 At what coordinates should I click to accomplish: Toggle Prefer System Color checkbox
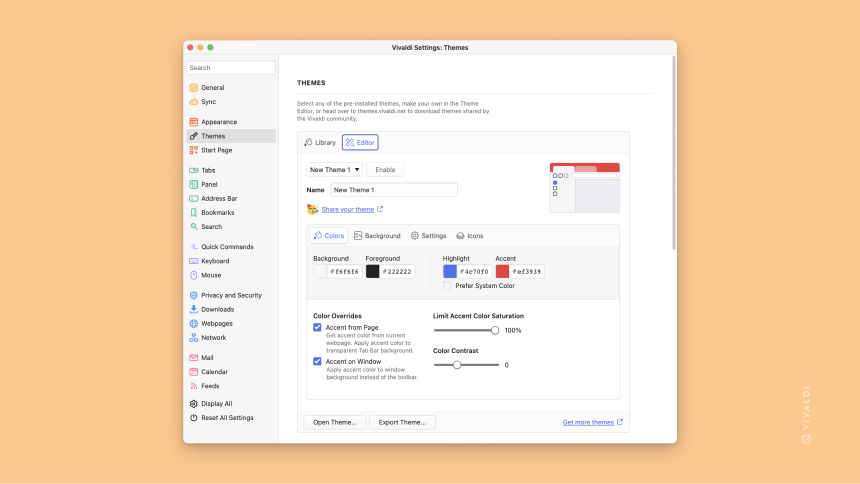447,285
